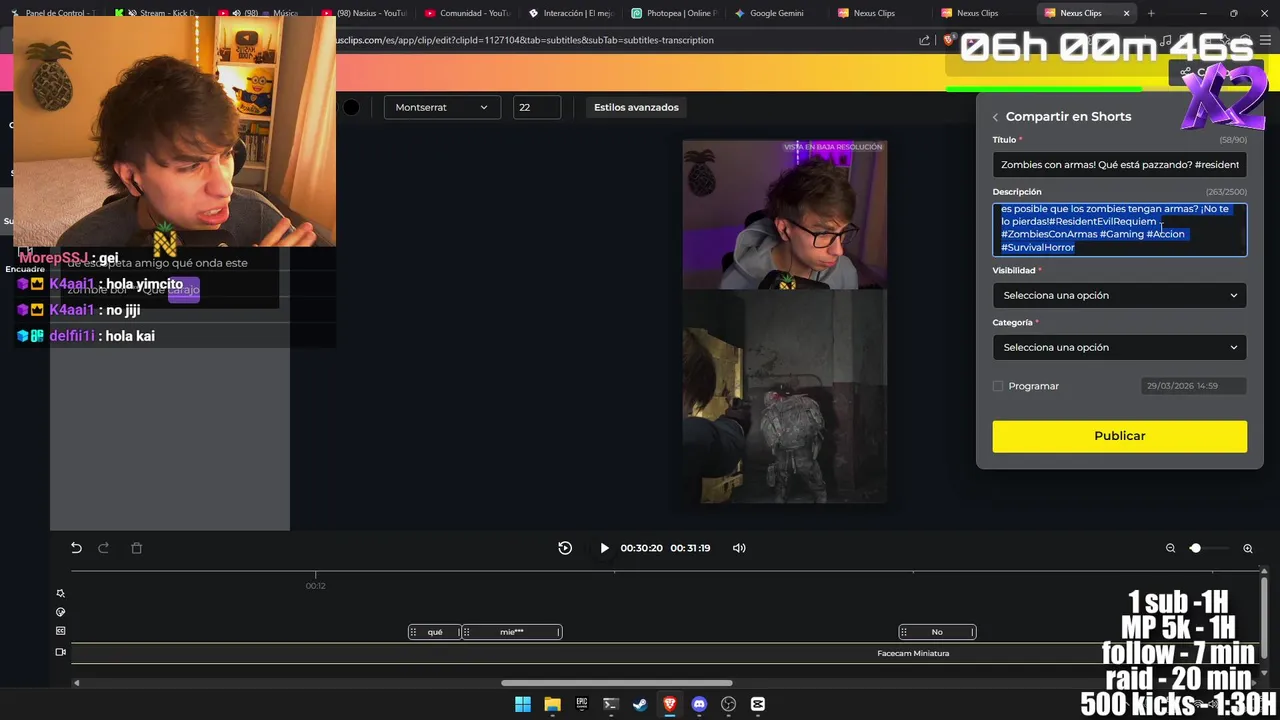This screenshot has height=720, width=1280.
Task: Select the Facecam Miniatura track
Action: (x=665, y=653)
